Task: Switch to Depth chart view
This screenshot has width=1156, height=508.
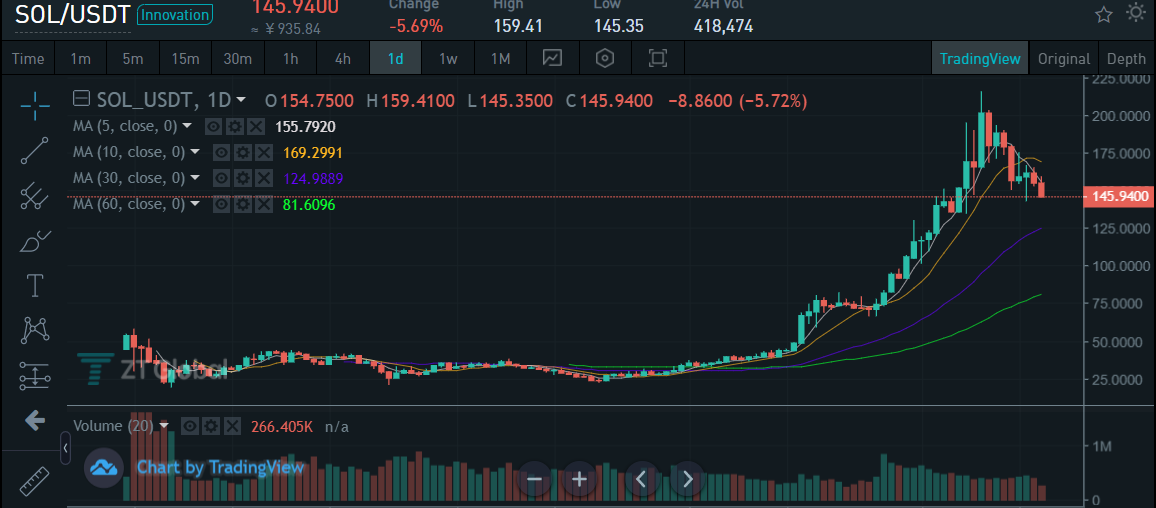Action: click(x=1126, y=58)
